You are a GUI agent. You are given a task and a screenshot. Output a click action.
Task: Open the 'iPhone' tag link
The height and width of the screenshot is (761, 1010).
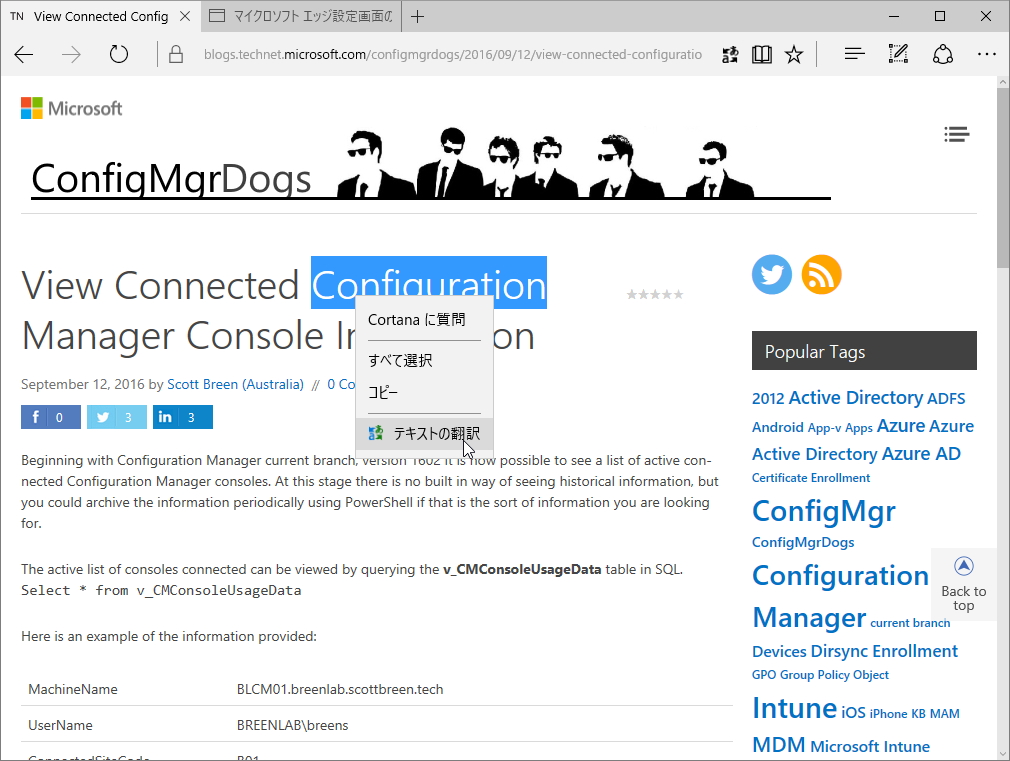(888, 713)
